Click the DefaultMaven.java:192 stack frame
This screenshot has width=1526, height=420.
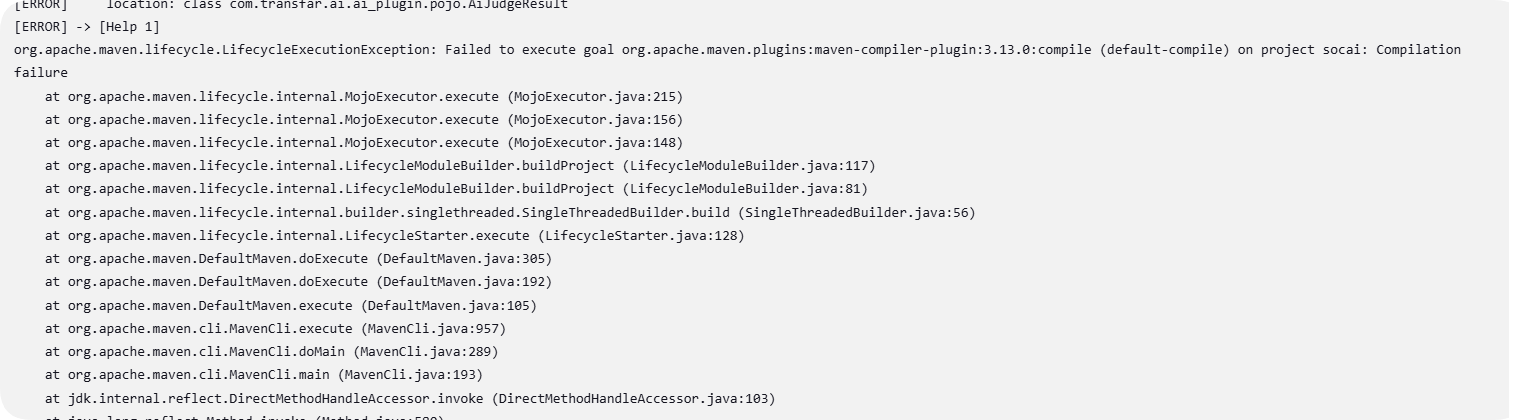(463, 282)
